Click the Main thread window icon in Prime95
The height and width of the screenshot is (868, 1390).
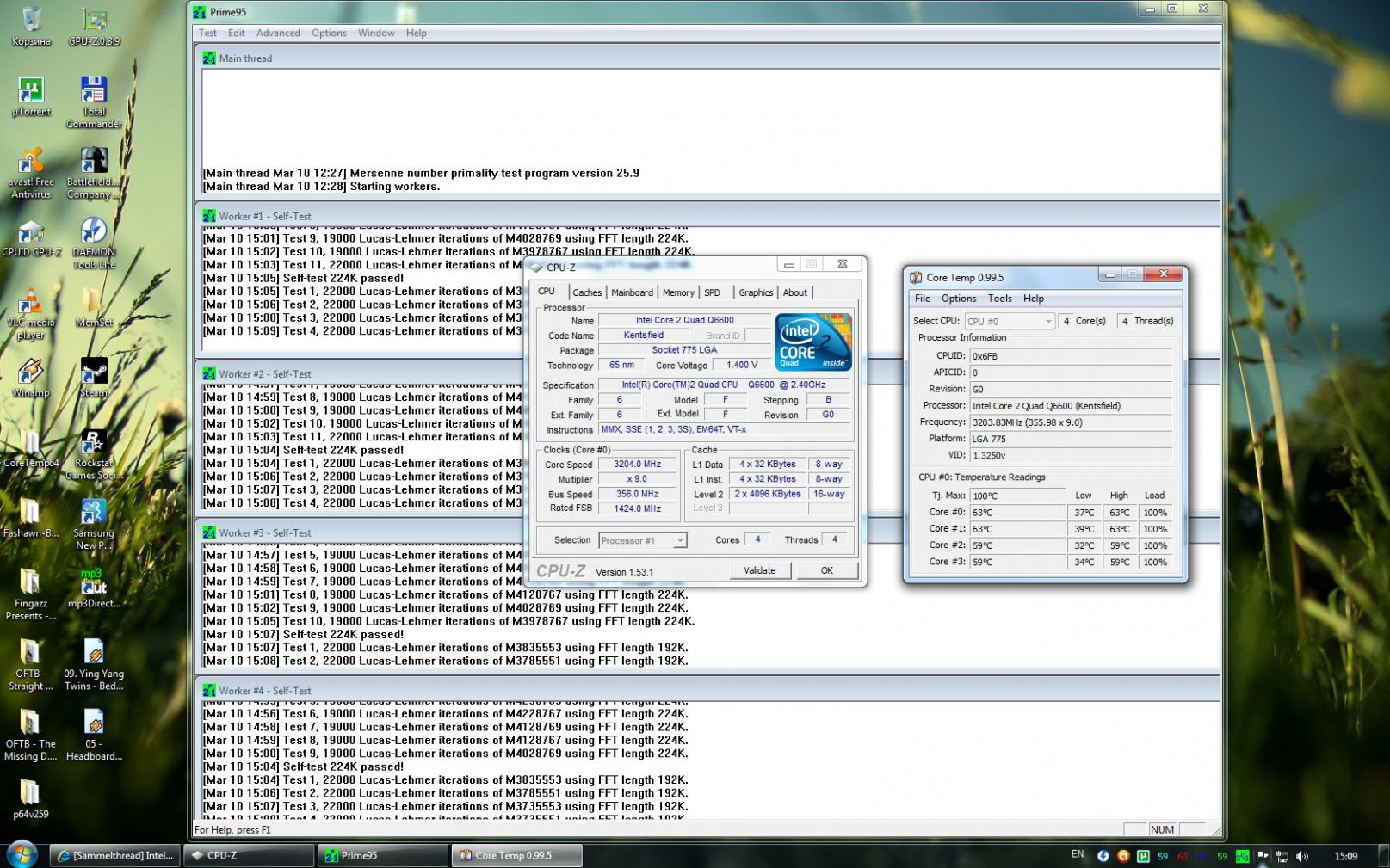(209, 58)
